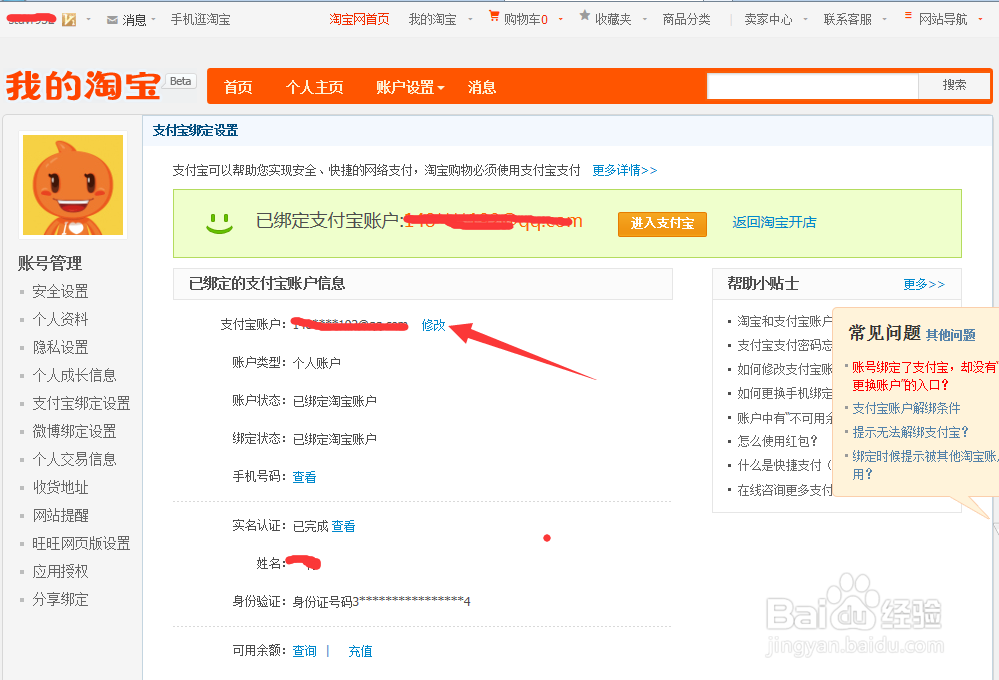Screen dimensions: 999x680
Task: Open 安全设置 in sidebar
Action: click(61, 291)
